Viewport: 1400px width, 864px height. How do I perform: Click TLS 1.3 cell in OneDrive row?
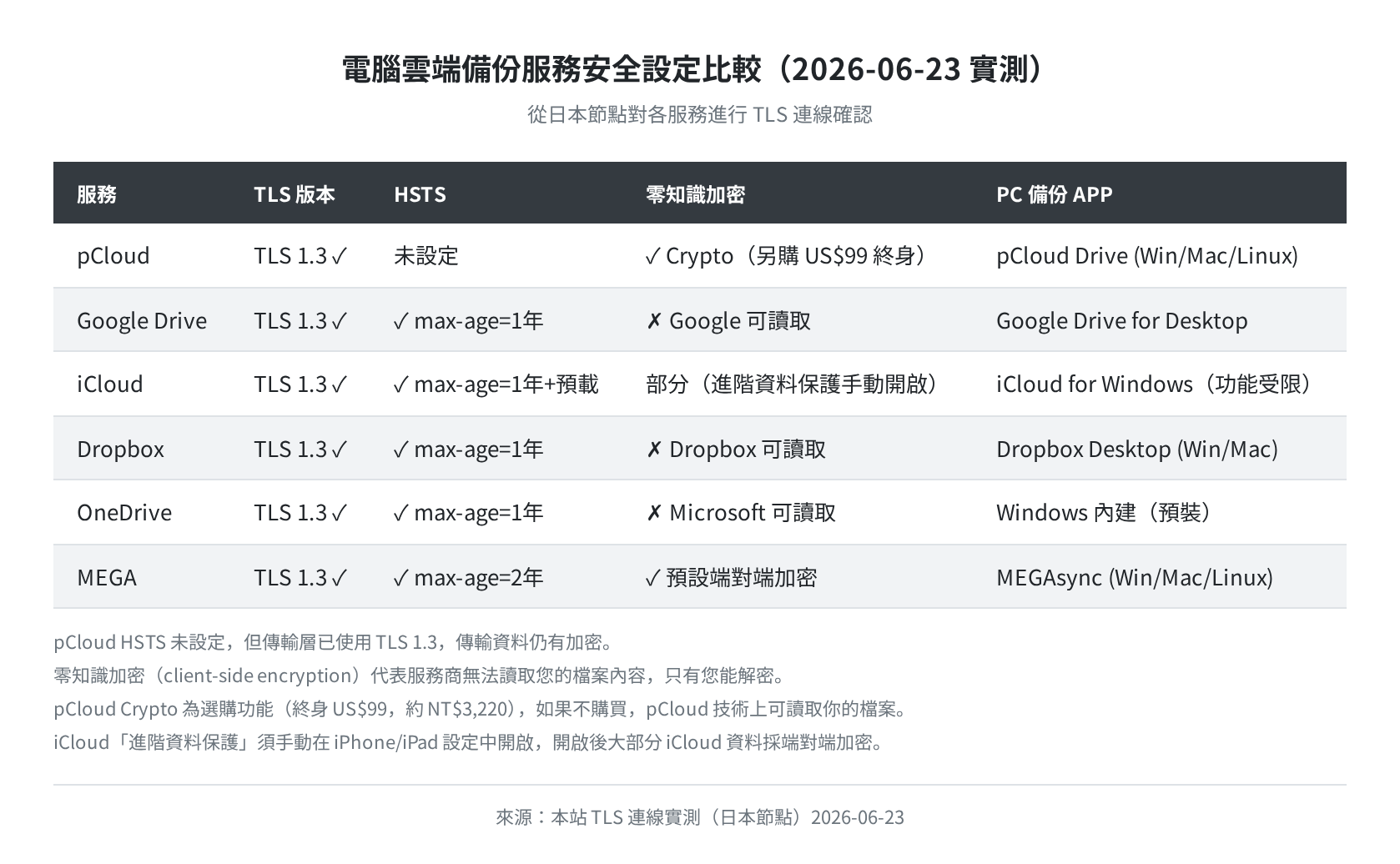click(x=300, y=512)
